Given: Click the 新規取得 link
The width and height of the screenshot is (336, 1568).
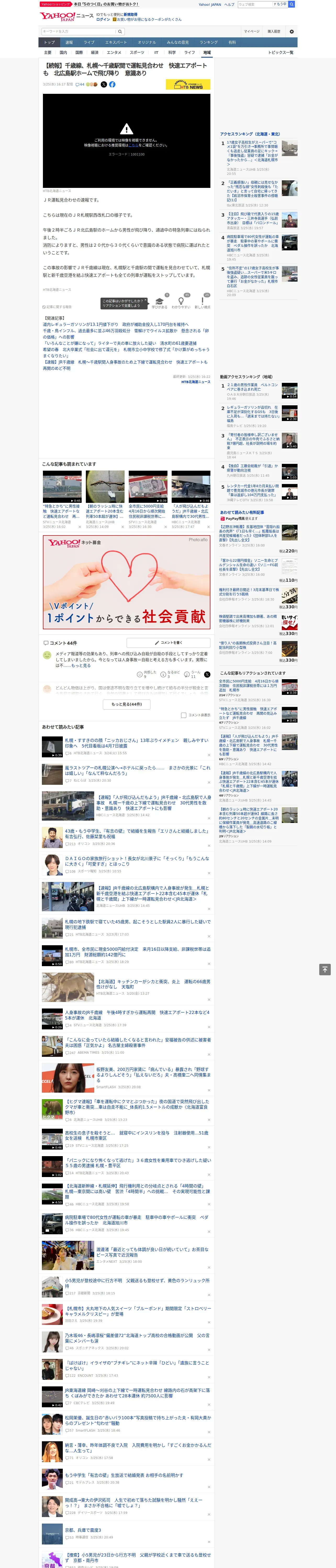Looking at the screenshot, I should (x=131, y=14).
